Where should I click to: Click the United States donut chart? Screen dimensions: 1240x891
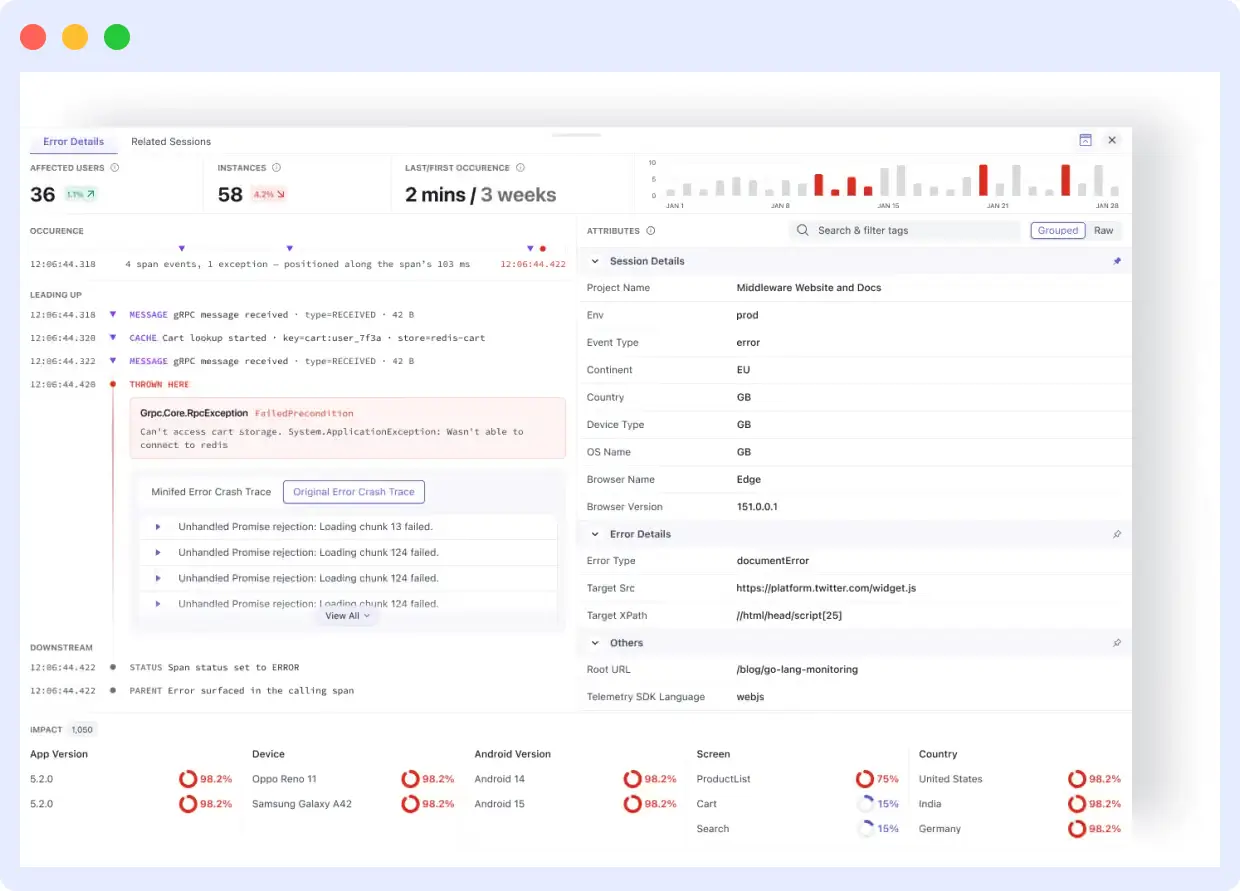tap(1077, 779)
